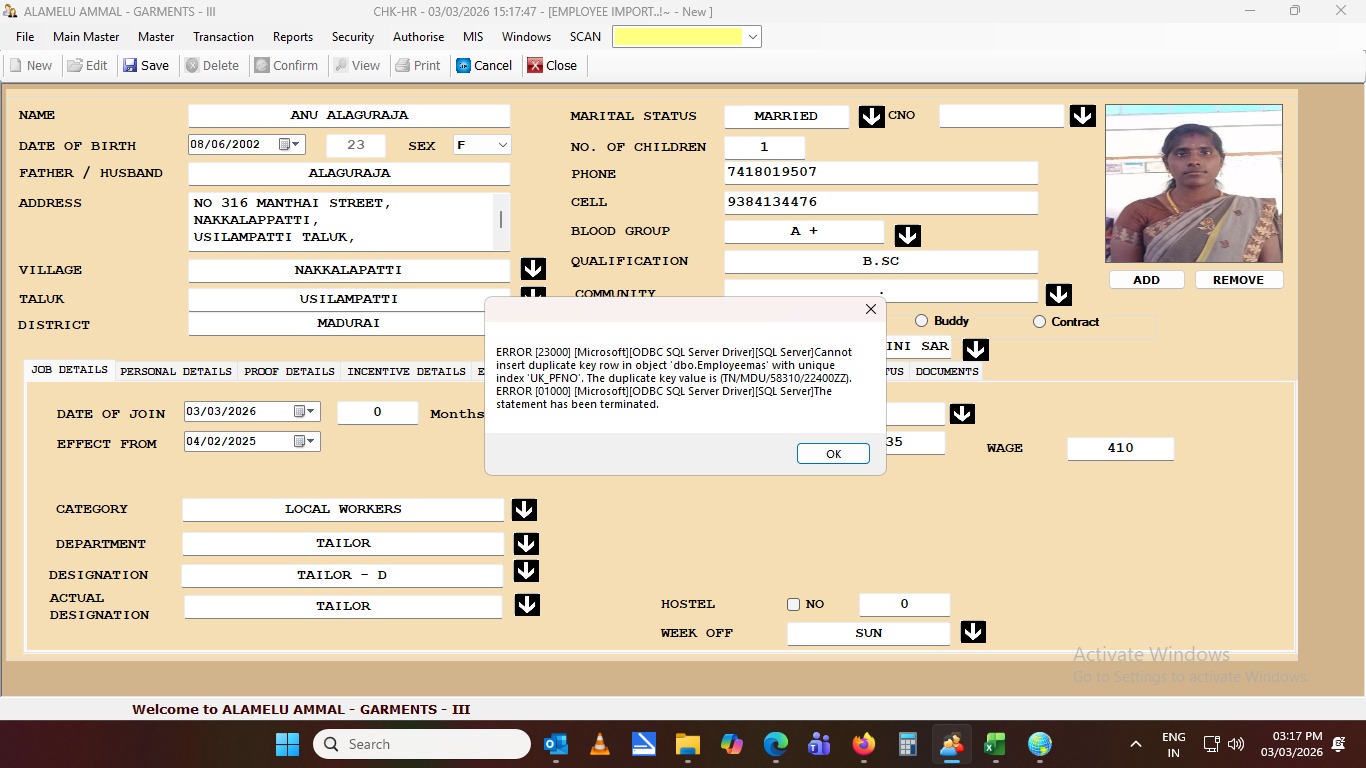
Task: Click the arrow icon next to Category
Action: [x=524, y=509]
